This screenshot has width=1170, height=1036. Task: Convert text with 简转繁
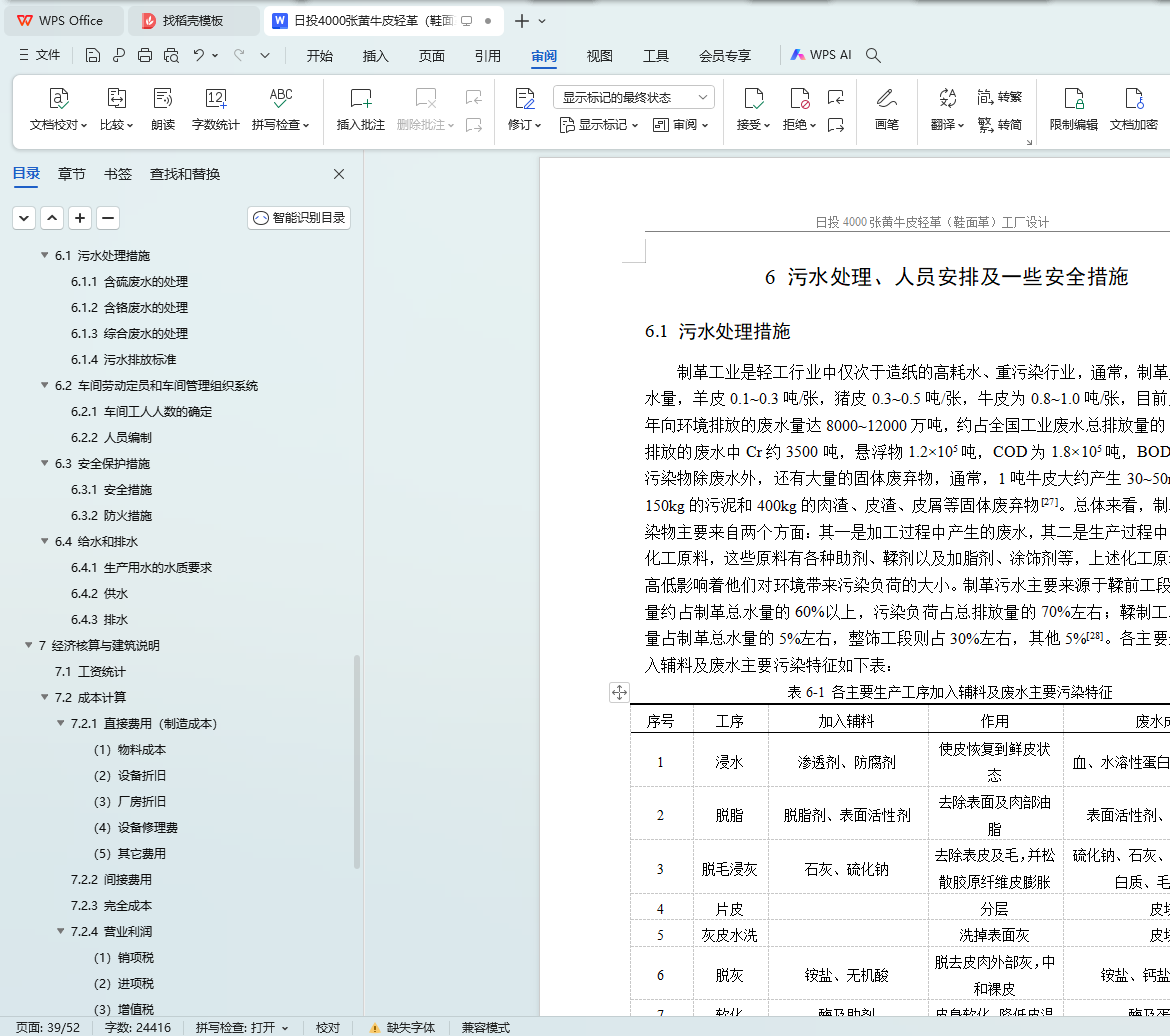(1000, 97)
